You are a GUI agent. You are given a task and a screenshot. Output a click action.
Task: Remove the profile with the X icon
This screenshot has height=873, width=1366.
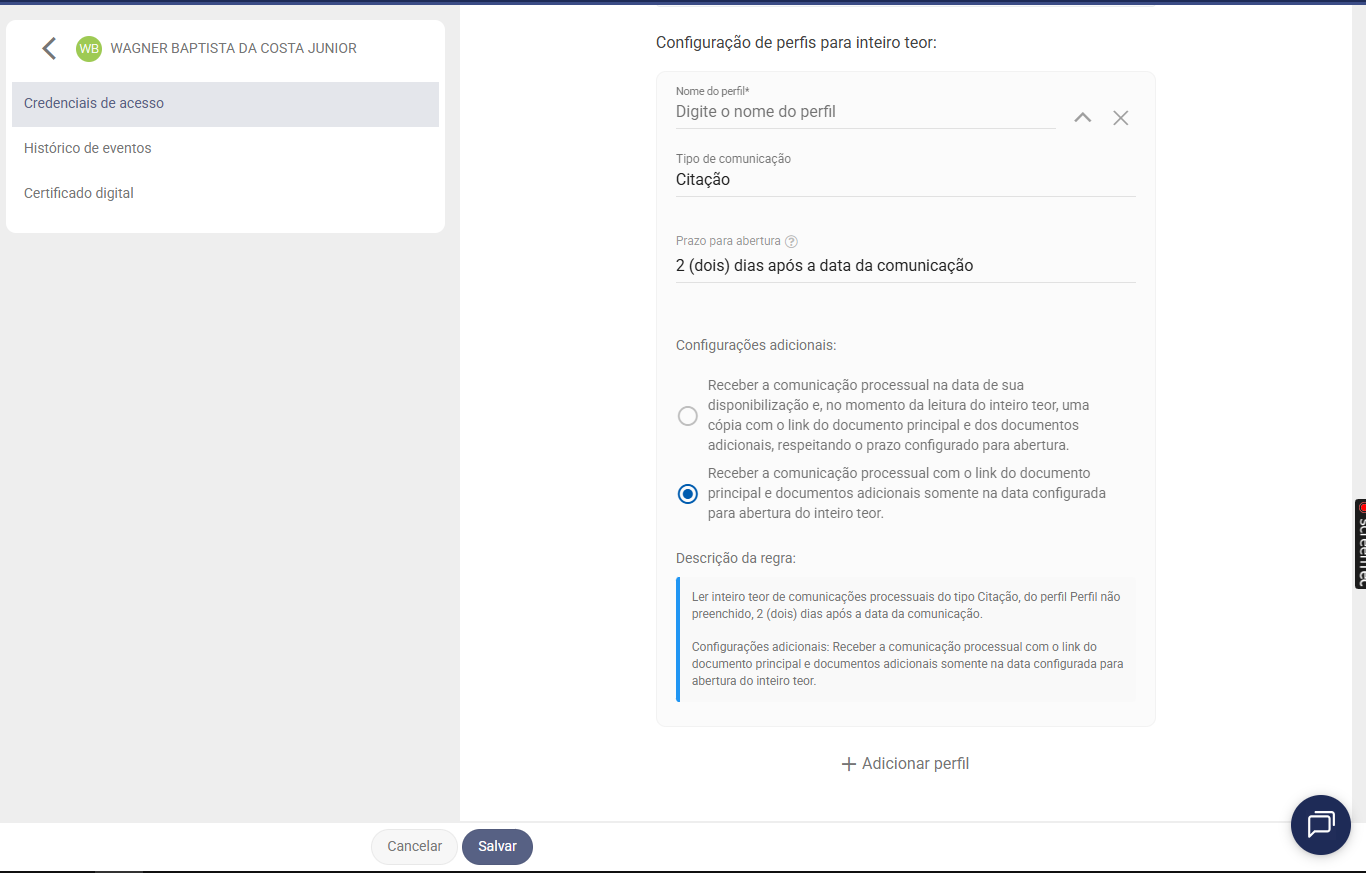tap(1121, 118)
